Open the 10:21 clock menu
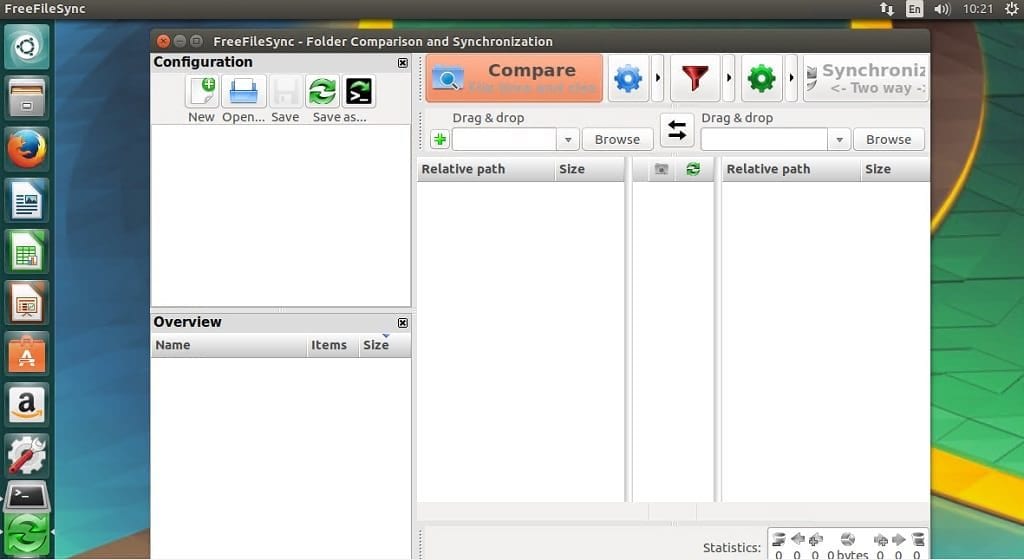The image size is (1024, 560). pyautogui.click(x=978, y=9)
